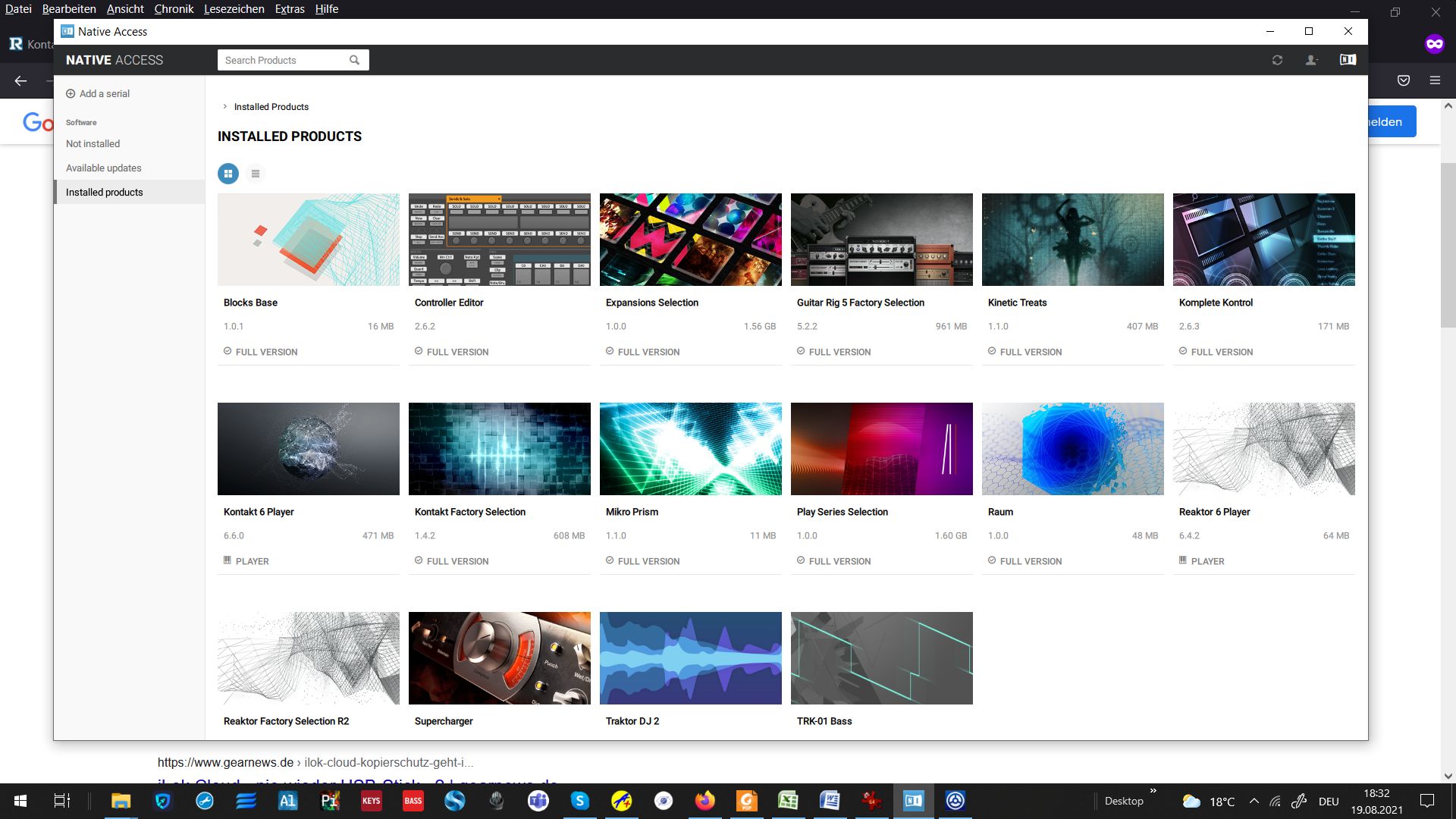Screen dimensions: 1456x819
Task: Open Reaktor Factory Selection R2 thumbnail
Action: (309, 658)
